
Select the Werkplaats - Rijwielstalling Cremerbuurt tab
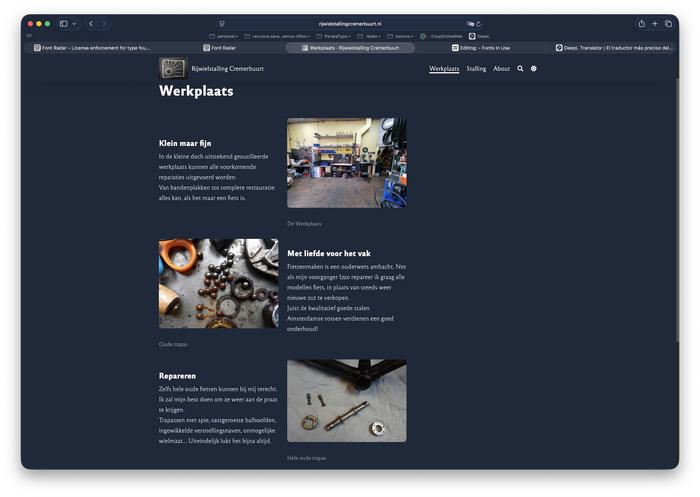point(350,48)
